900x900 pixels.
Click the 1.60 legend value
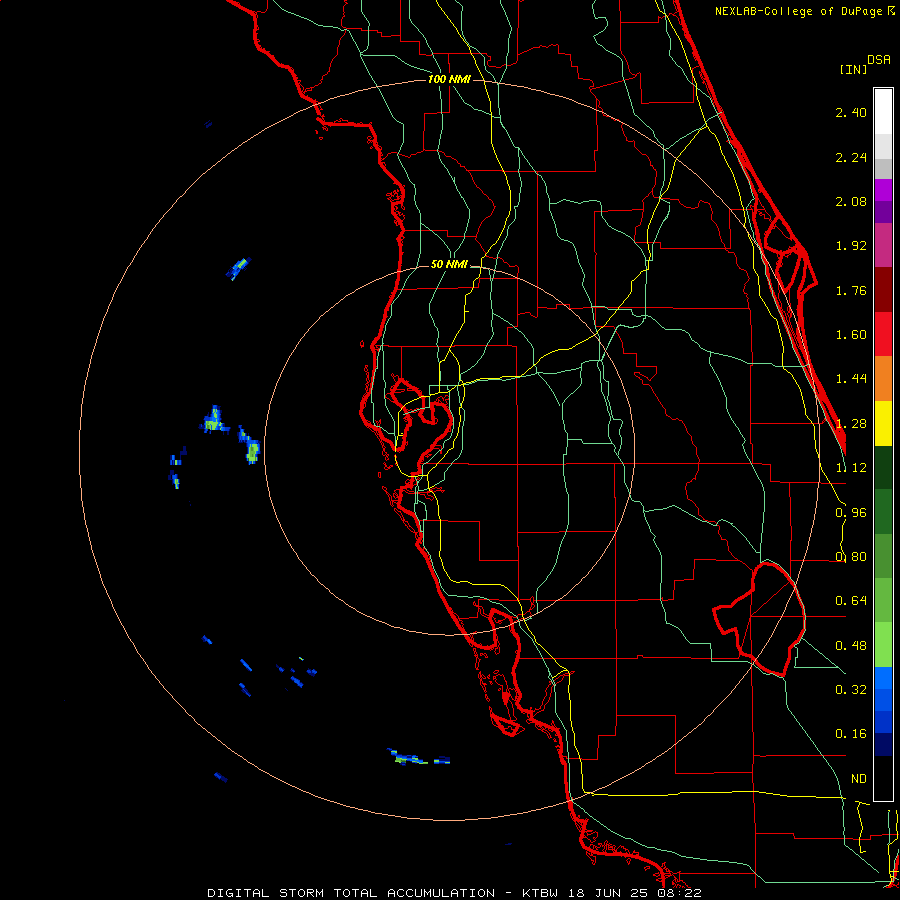[x=851, y=335]
